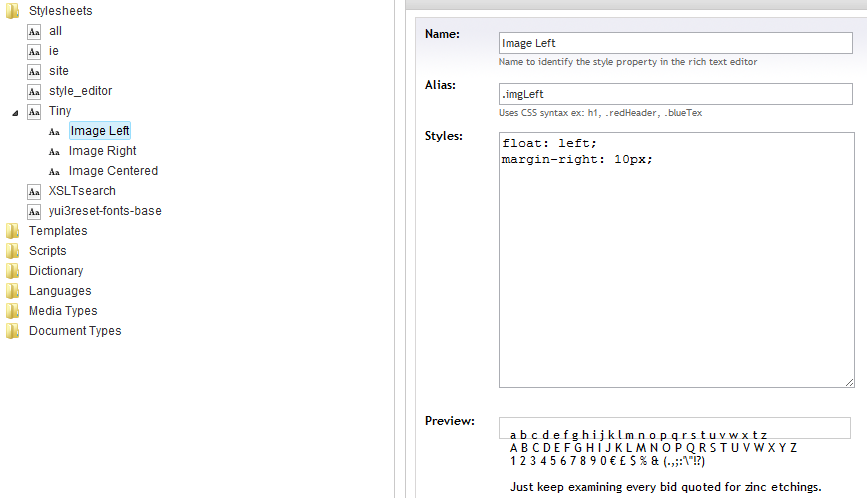This screenshot has height=498, width=867.
Task: Click the stylesheet icon beside yui3reset-fonts-base
Action: (x=34, y=211)
